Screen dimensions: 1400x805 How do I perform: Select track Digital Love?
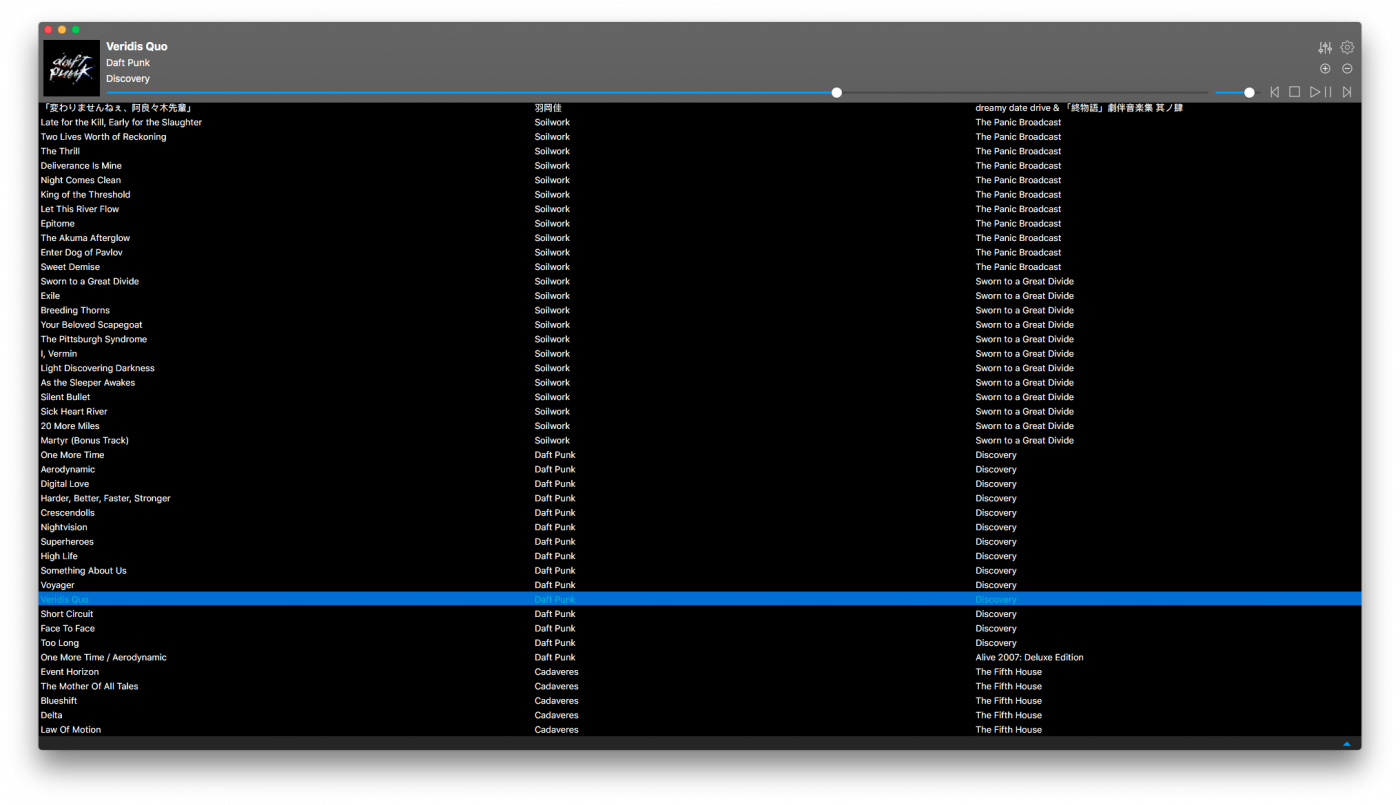click(x=65, y=484)
